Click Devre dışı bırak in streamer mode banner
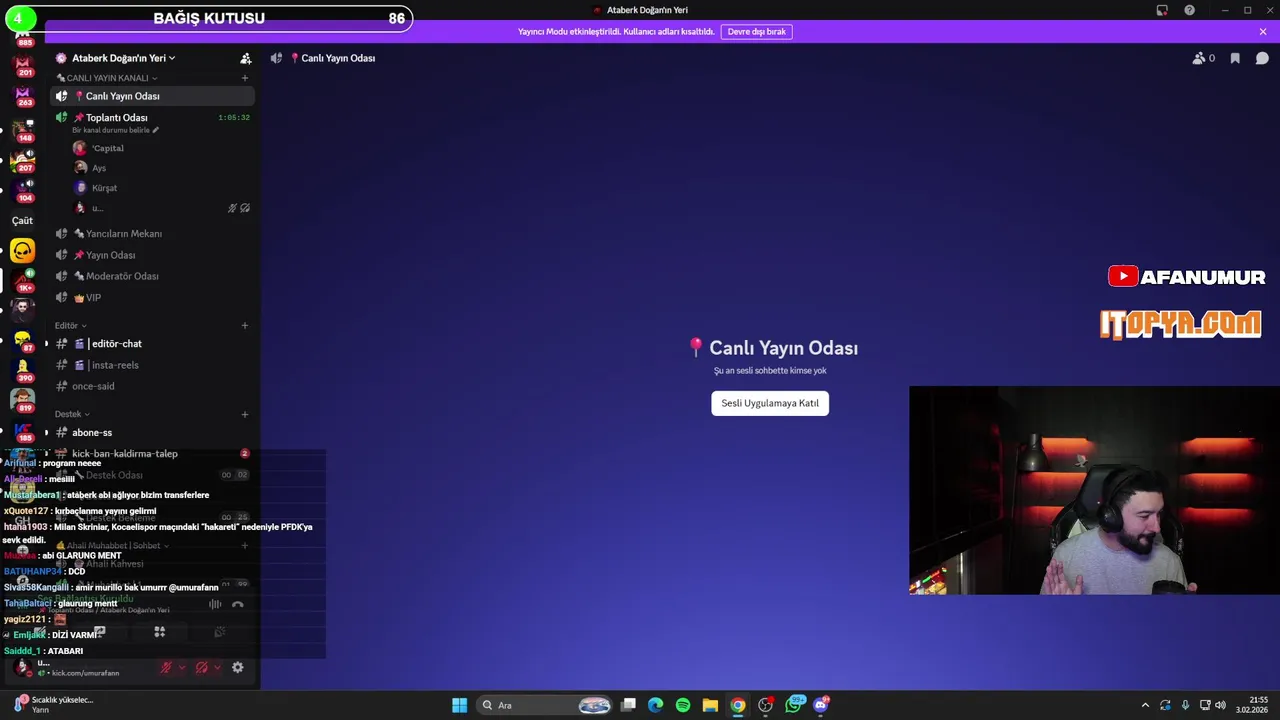The height and width of the screenshot is (720, 1280). point(757,32)
